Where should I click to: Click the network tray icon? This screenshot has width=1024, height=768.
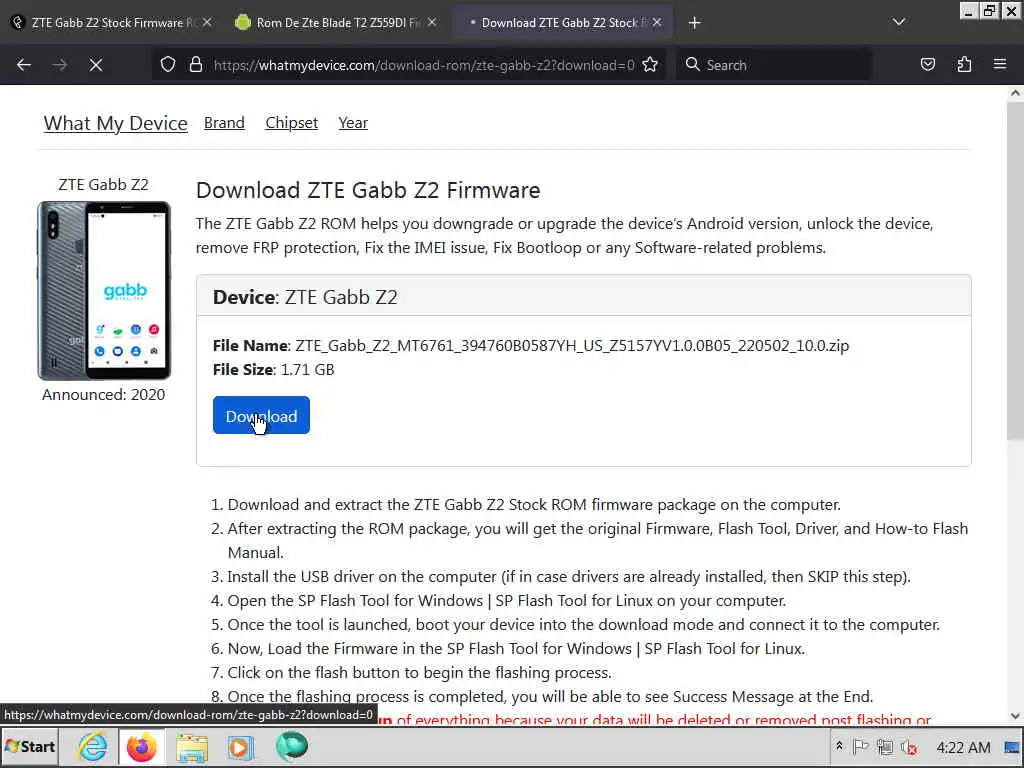click(885, 746)
